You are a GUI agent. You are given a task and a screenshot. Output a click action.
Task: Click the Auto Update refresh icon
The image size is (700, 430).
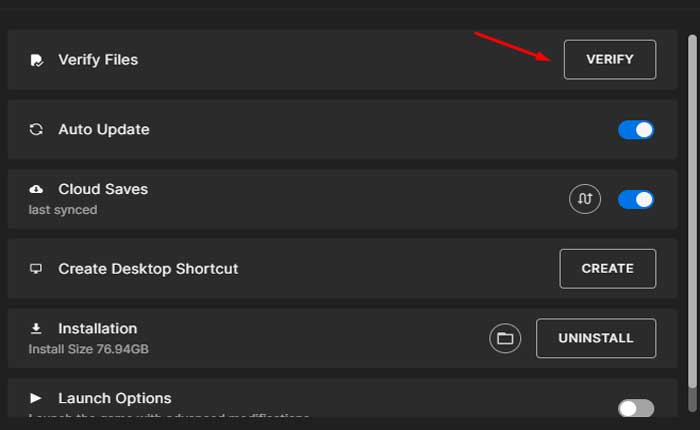pyautogui.click(x=37, y=130)
